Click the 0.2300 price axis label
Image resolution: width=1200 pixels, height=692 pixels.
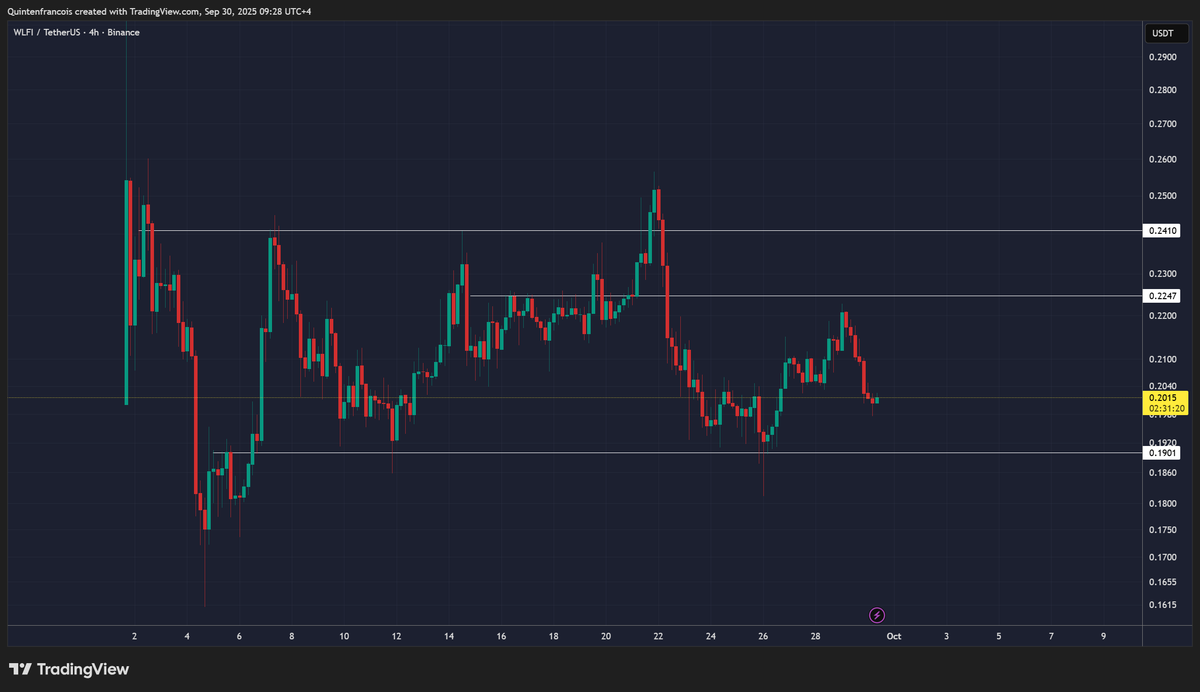pyautogui.click(x=1163, y=274)
